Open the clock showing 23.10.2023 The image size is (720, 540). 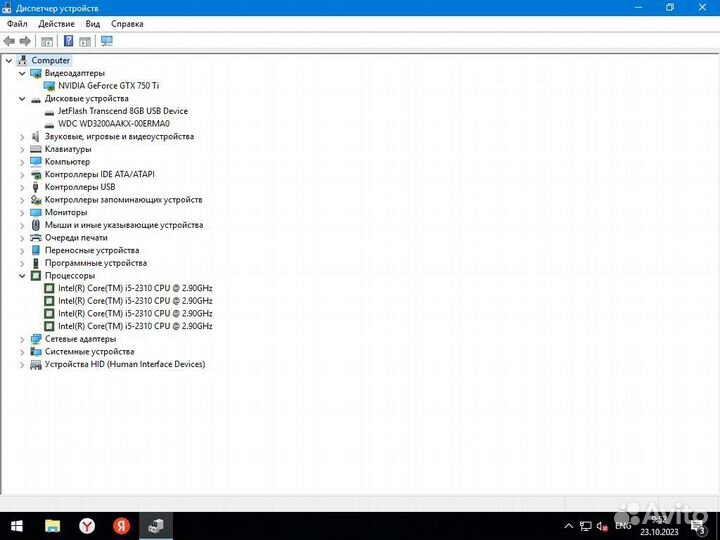[659, 526]
